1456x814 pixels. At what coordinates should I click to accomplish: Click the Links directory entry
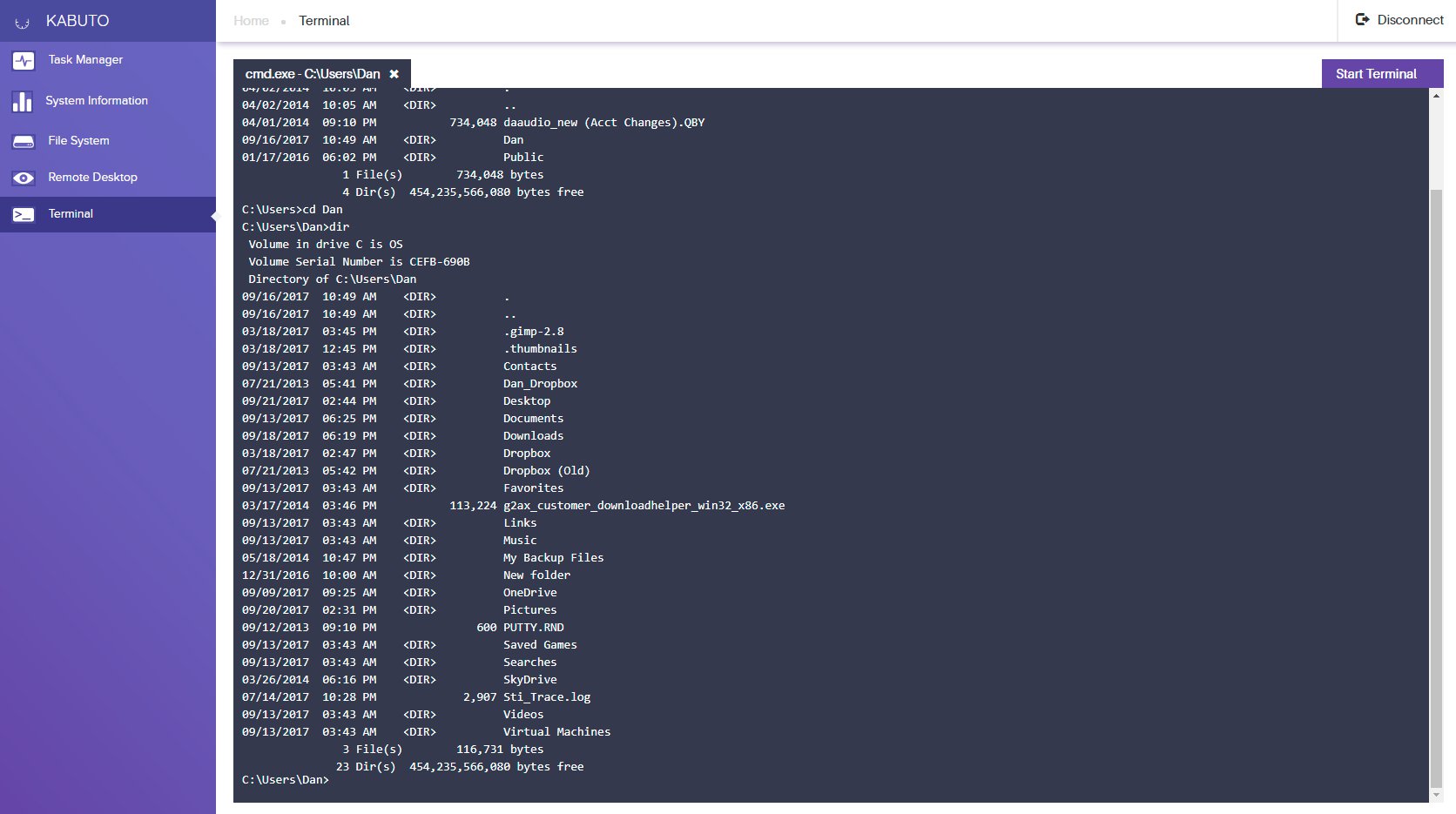[x=520, y=523]
